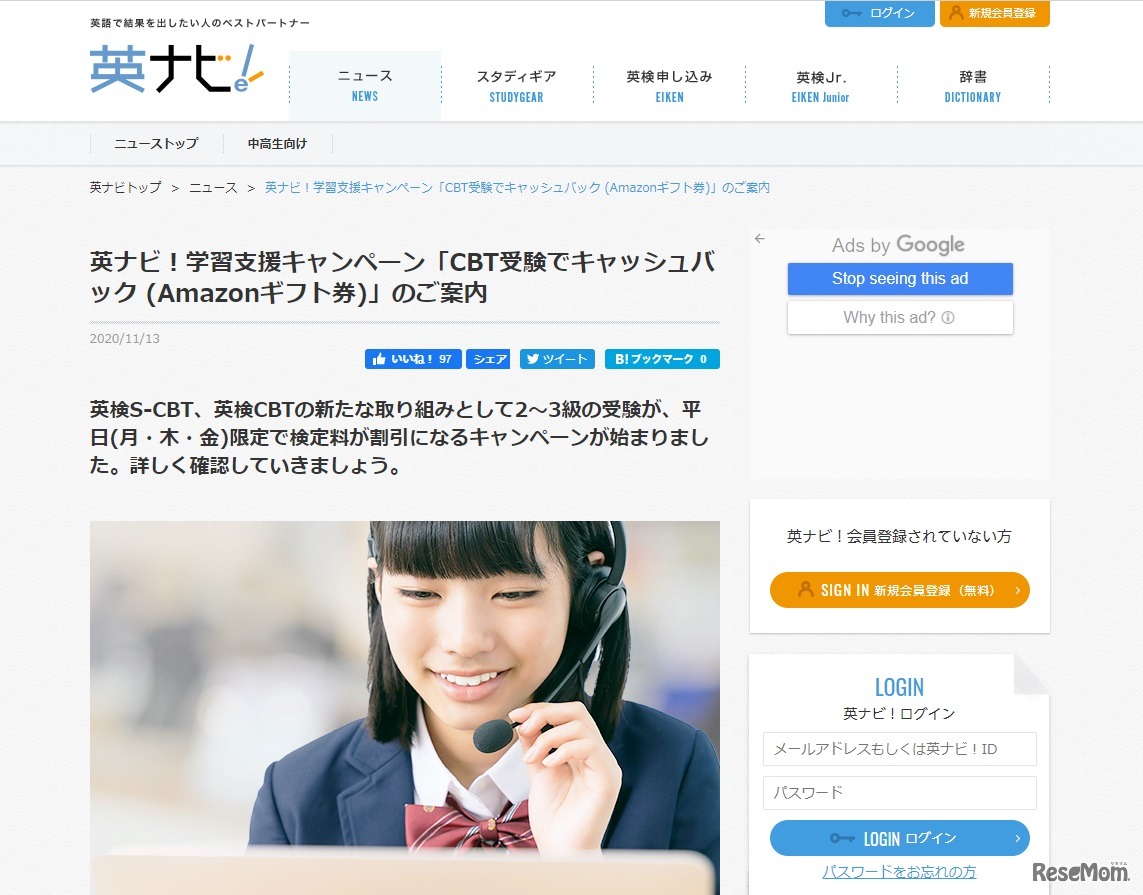Image resolution: width=1143 pixels, height=895 pixels.
Task: Click the back arrow in the Google ad
Action: (760, 239)
